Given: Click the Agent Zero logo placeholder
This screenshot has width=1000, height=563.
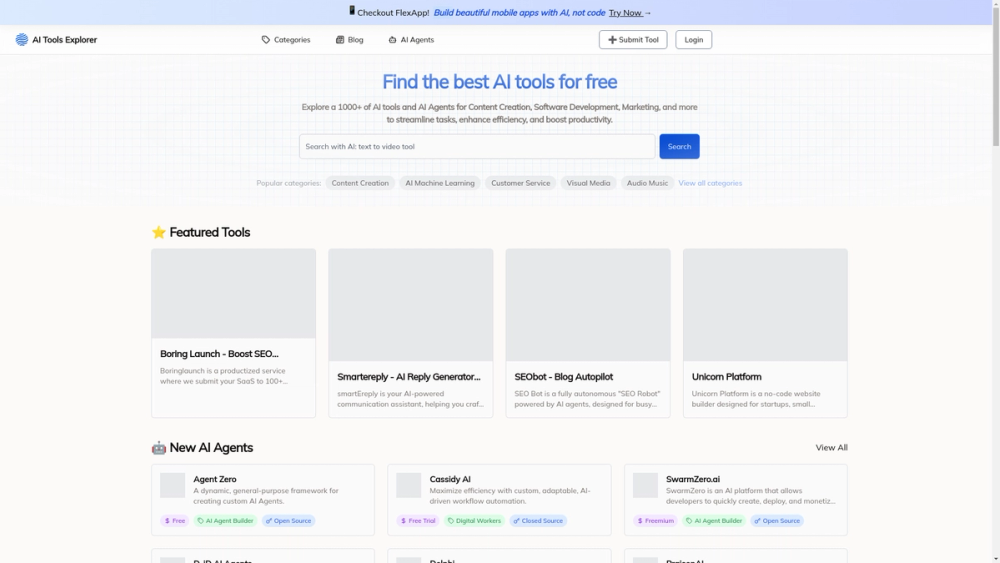Looking at the screenshot, I should coord(172,485).
